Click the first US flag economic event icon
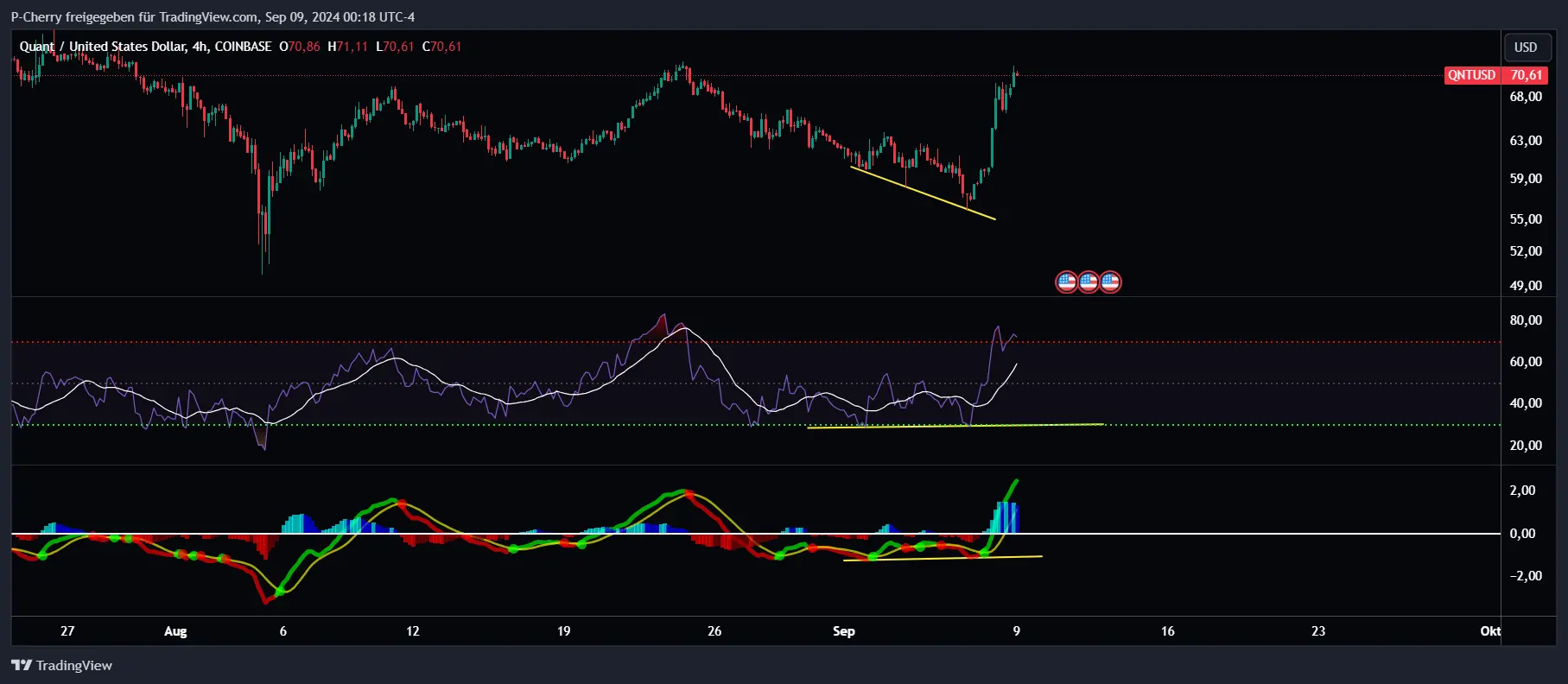This screenshot has height=684, width=1568. (x=1066, y=282)
